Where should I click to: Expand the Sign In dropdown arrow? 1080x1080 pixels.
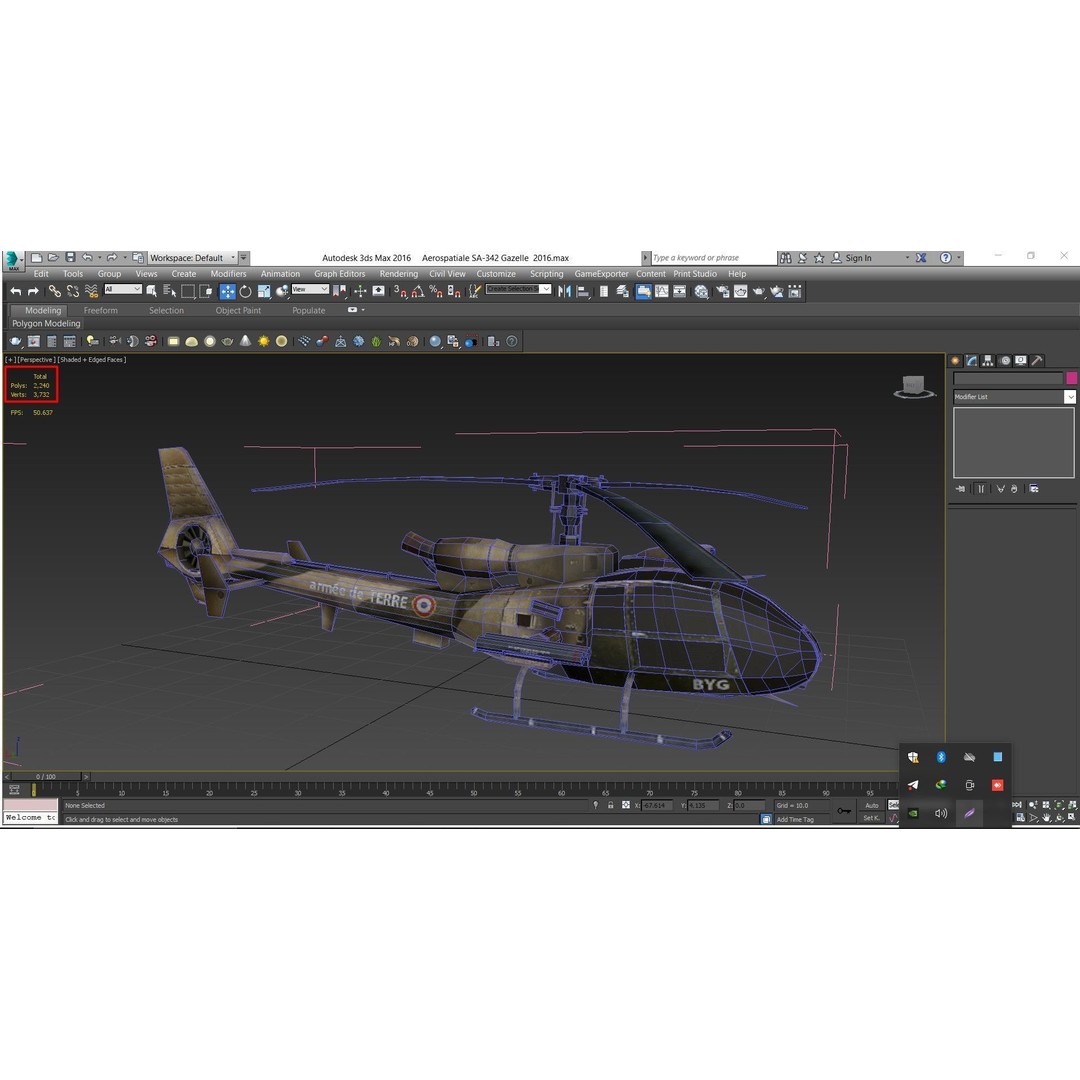pos(907,258)
